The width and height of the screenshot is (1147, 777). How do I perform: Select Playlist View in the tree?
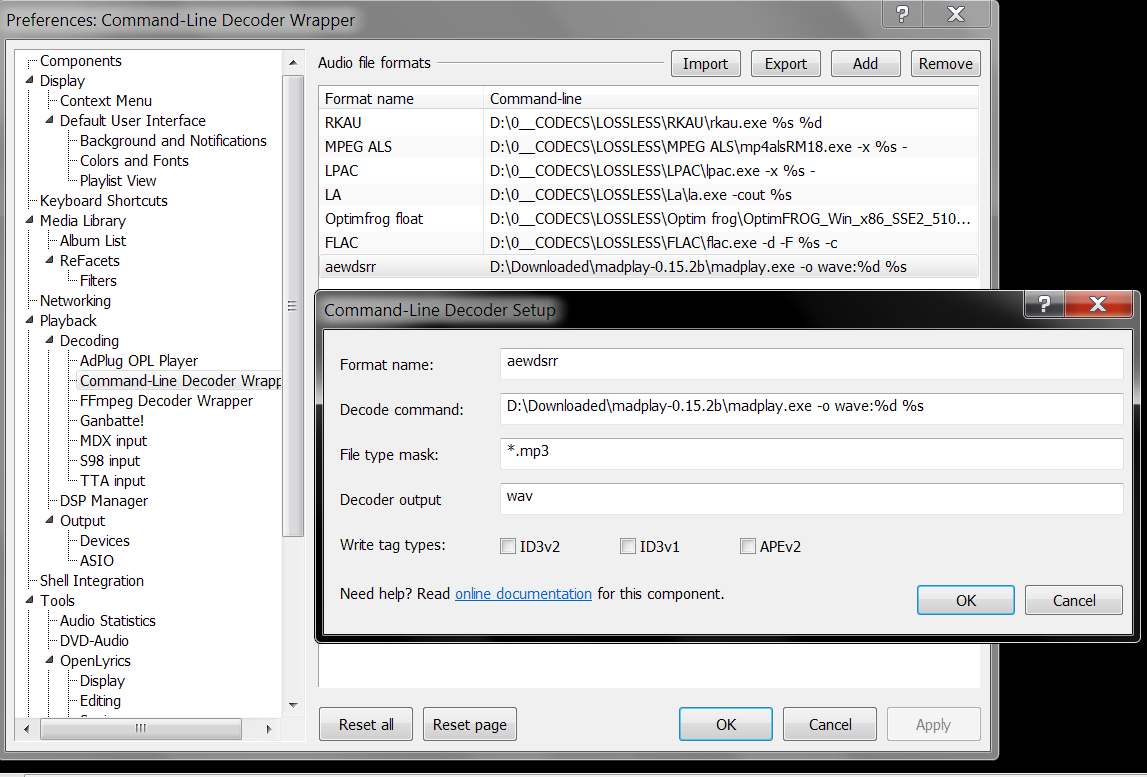pyautogui.click(x=118, y=180)
